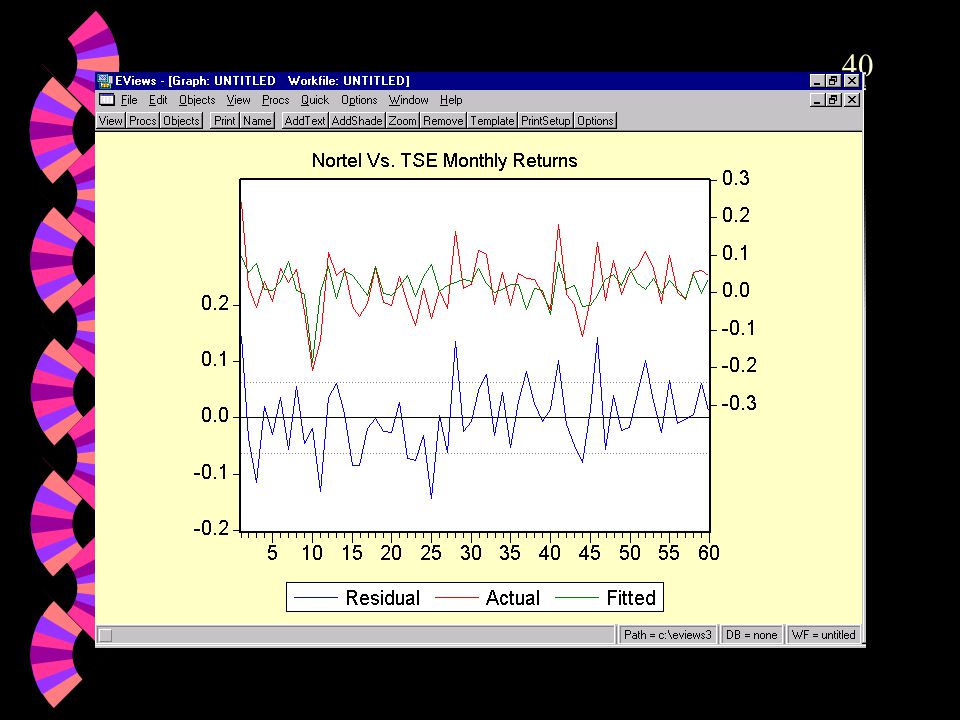Click the Name toolbar button
960x720 pixels.
257,121
